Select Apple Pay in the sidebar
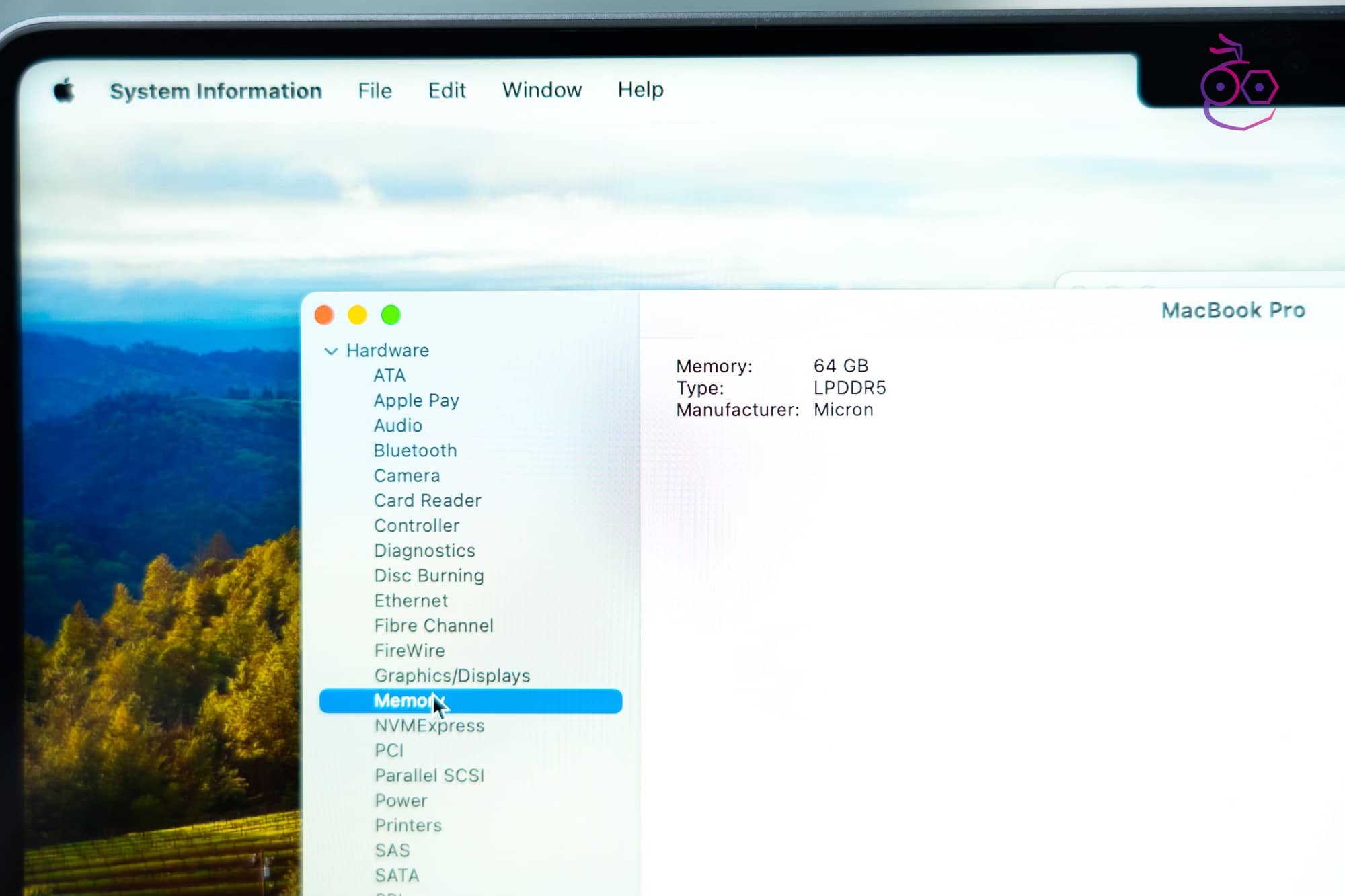Image resolution: width=1345 pixels, height=896 pixels. coord(416,401)
